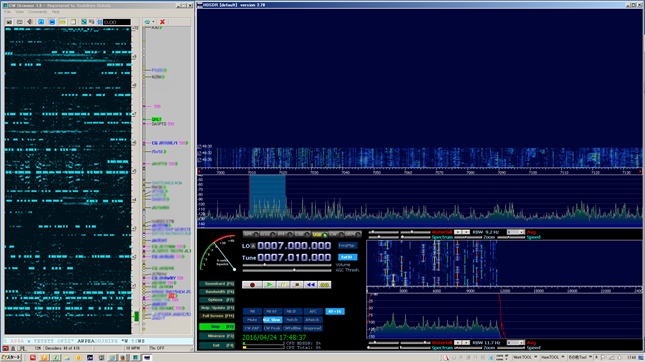Viewport: 645px width, 362px height.
Task: Click the S-meter gauge
Action: pos(218,253)
